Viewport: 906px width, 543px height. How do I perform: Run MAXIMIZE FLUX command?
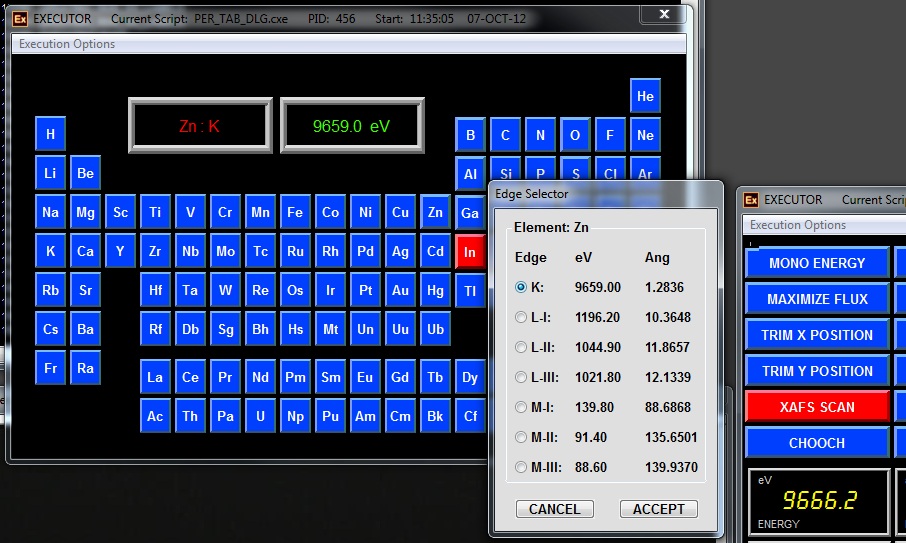click(817, 299)
